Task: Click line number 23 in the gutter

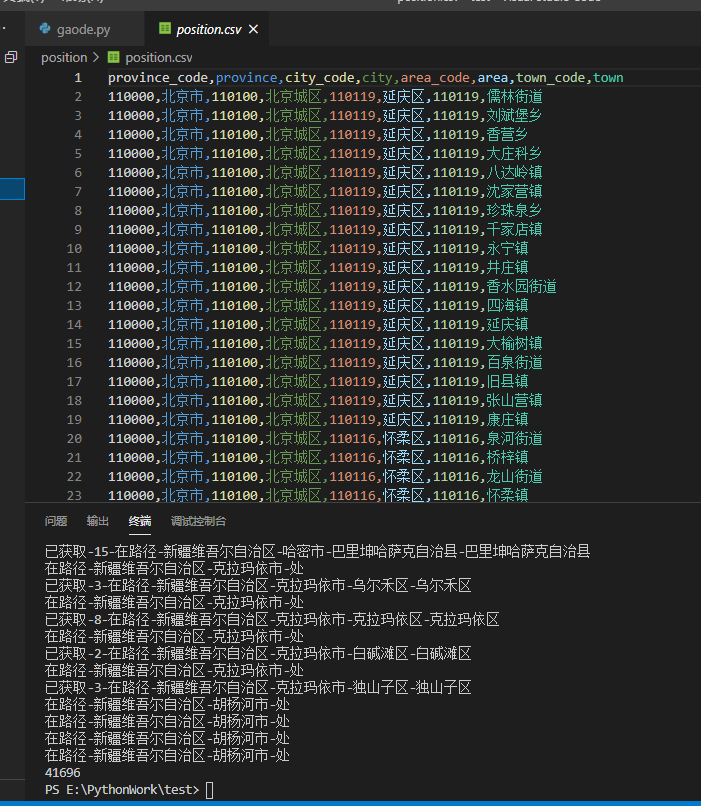Action: click(x=74, y=496)
